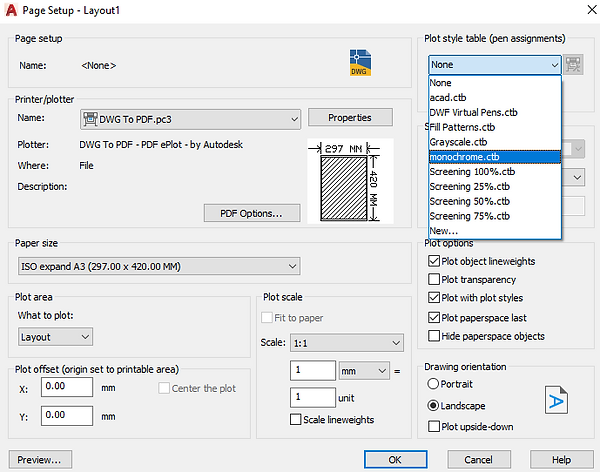Click the Cancel button
Viewport: 600px width, 472px height.
pyautogui.click(x=479, y=459)
